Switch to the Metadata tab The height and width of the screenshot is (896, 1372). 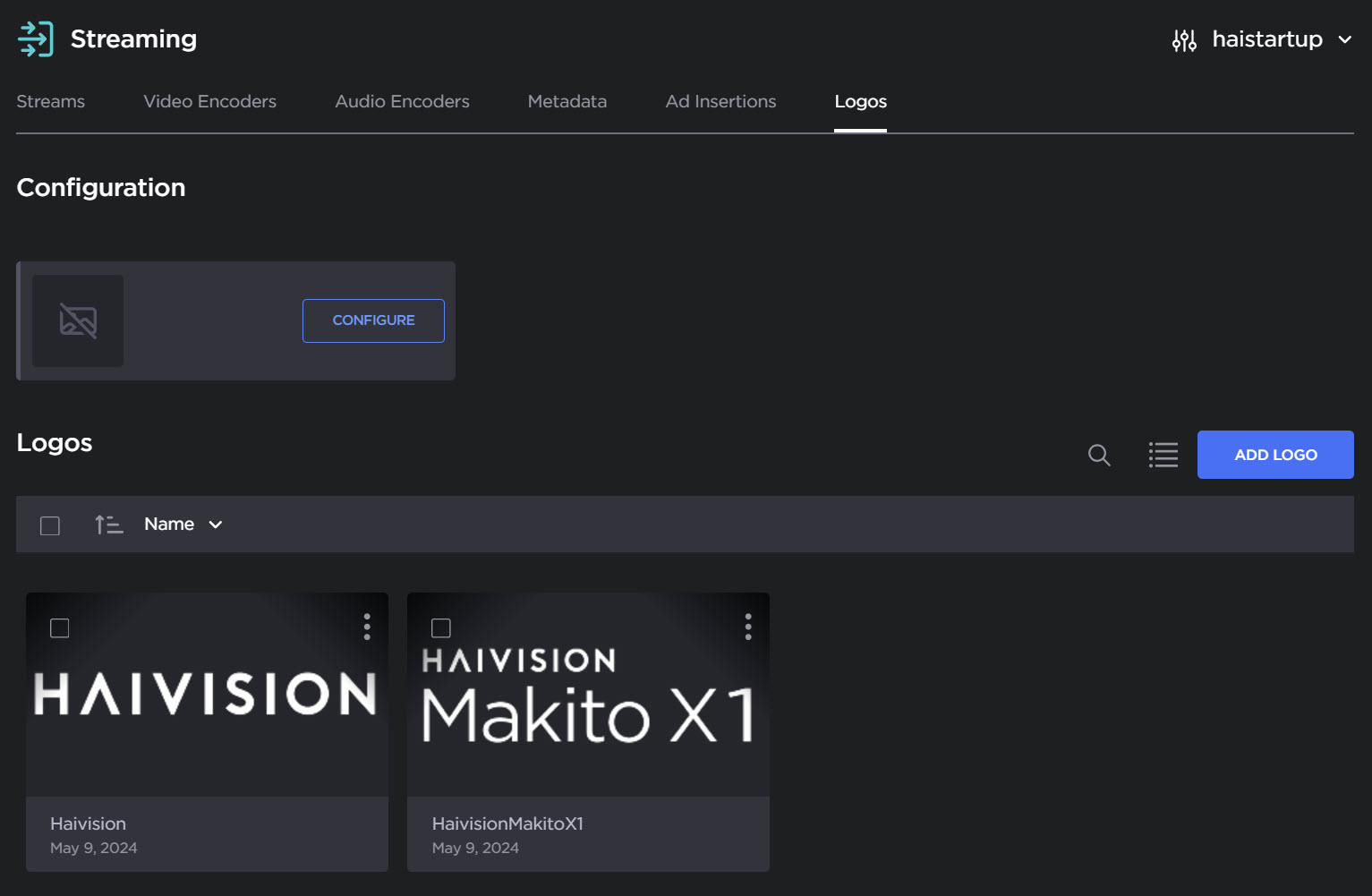coord(567,101)
